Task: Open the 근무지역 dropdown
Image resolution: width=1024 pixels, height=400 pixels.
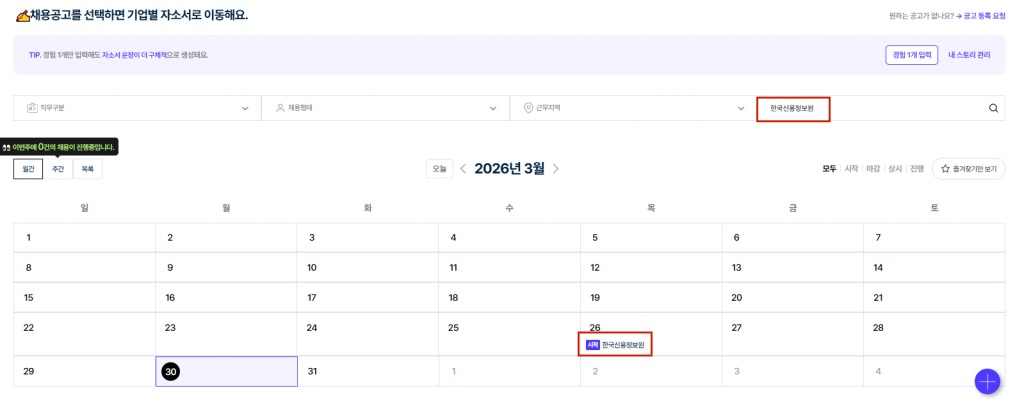Action: point(633,108)
